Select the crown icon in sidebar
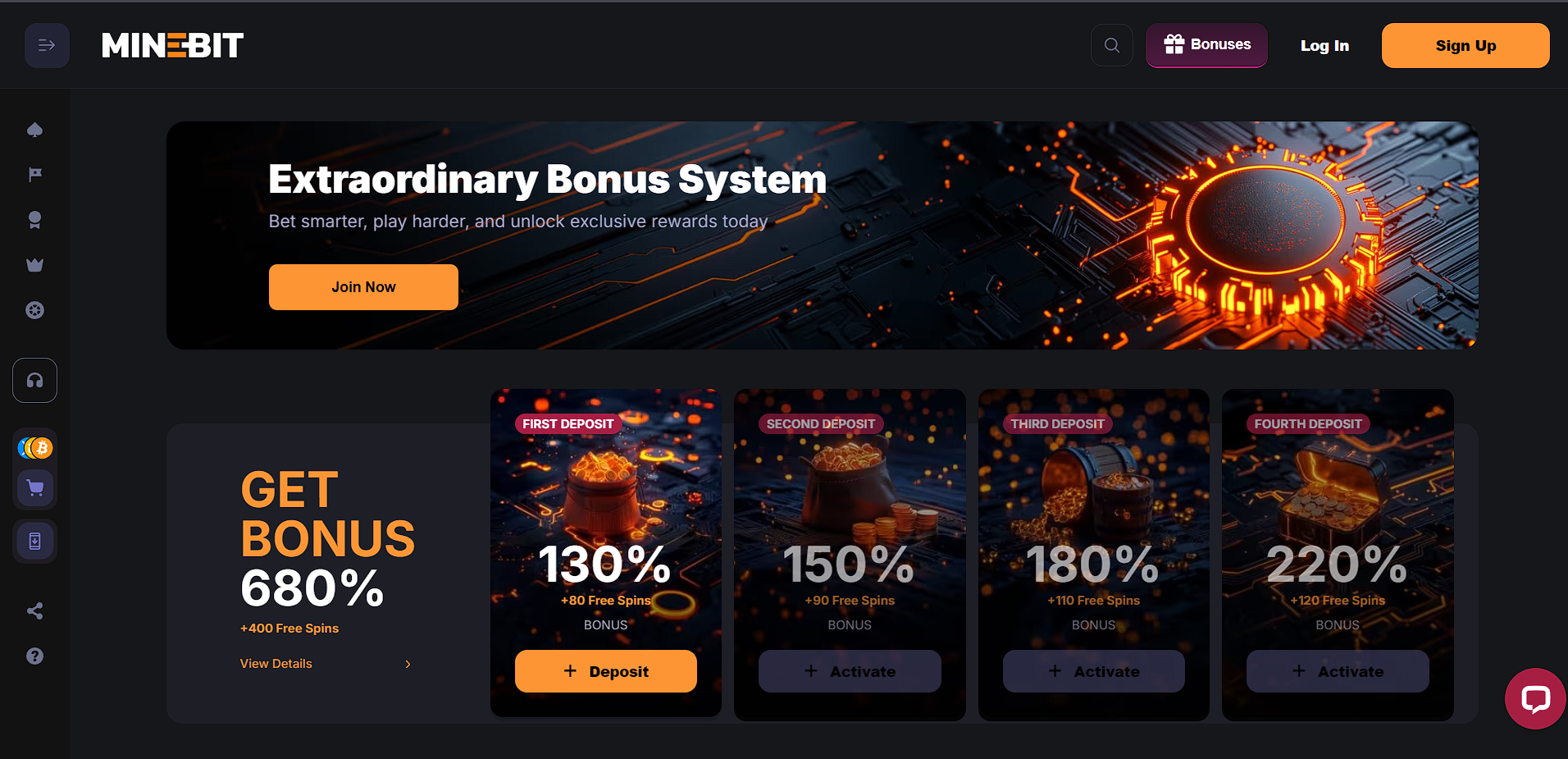1568x759 pixels. click(34, 265)
